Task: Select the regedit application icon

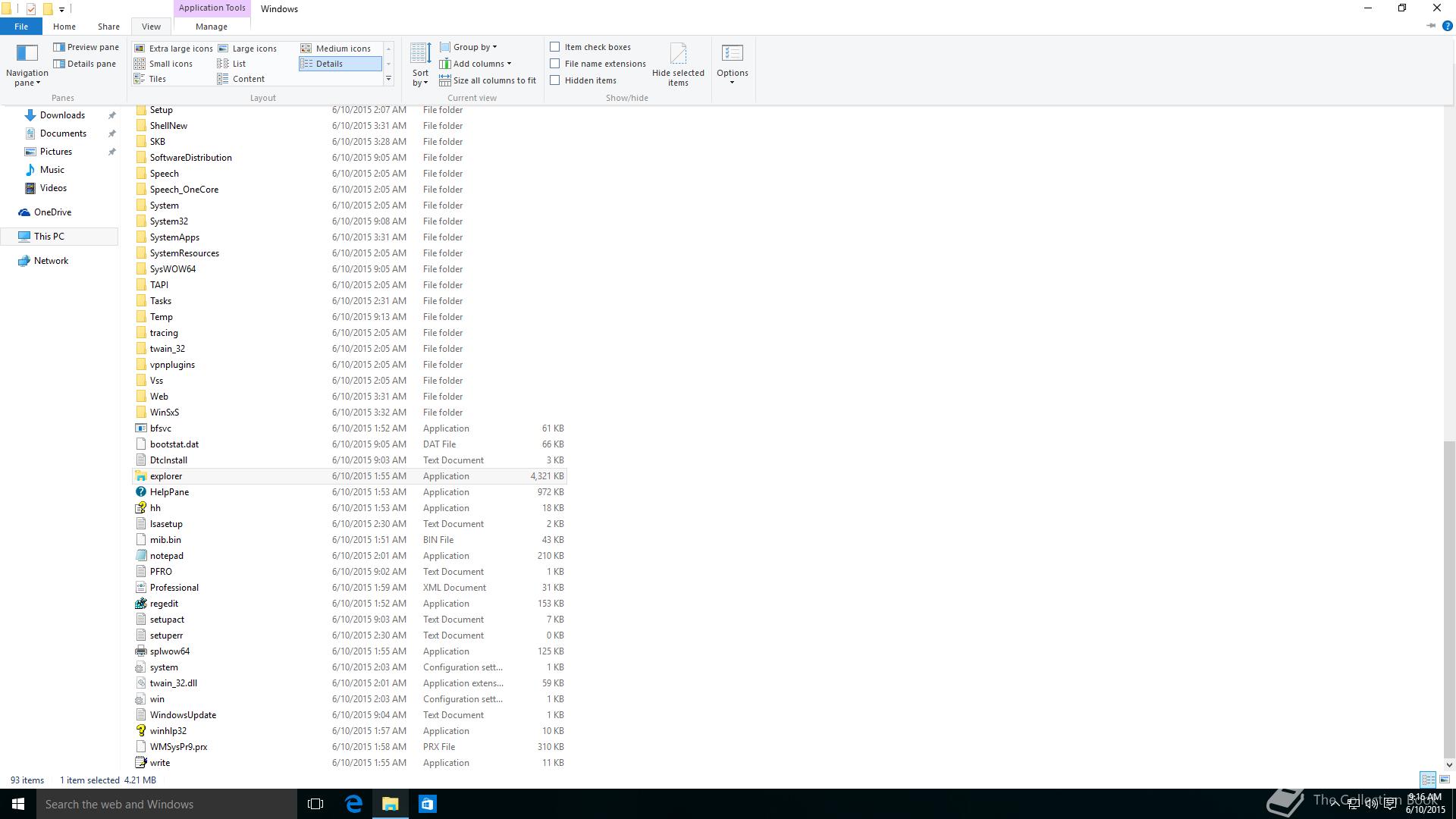Action: pos(140,604)
